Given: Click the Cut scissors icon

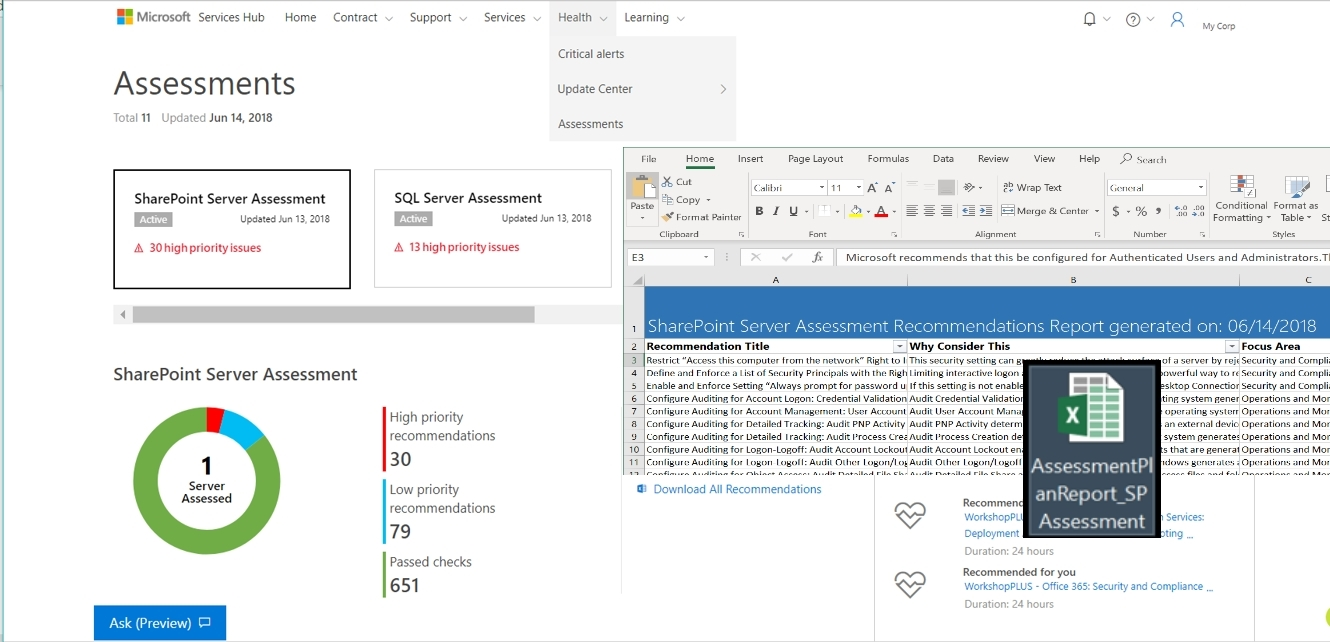Looking at the screenshot, I should point(668,182).
